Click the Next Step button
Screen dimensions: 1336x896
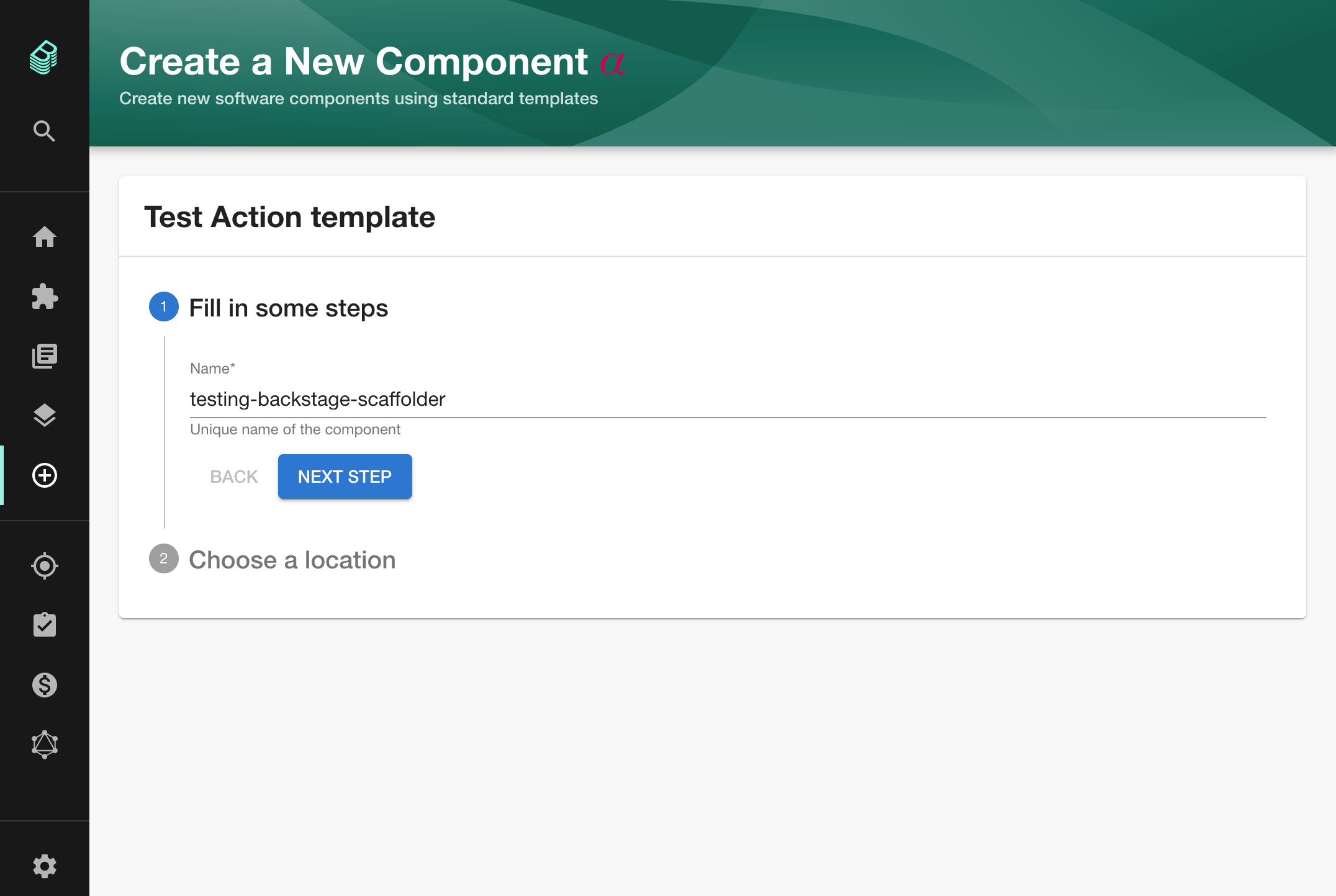tap(345, 477)
